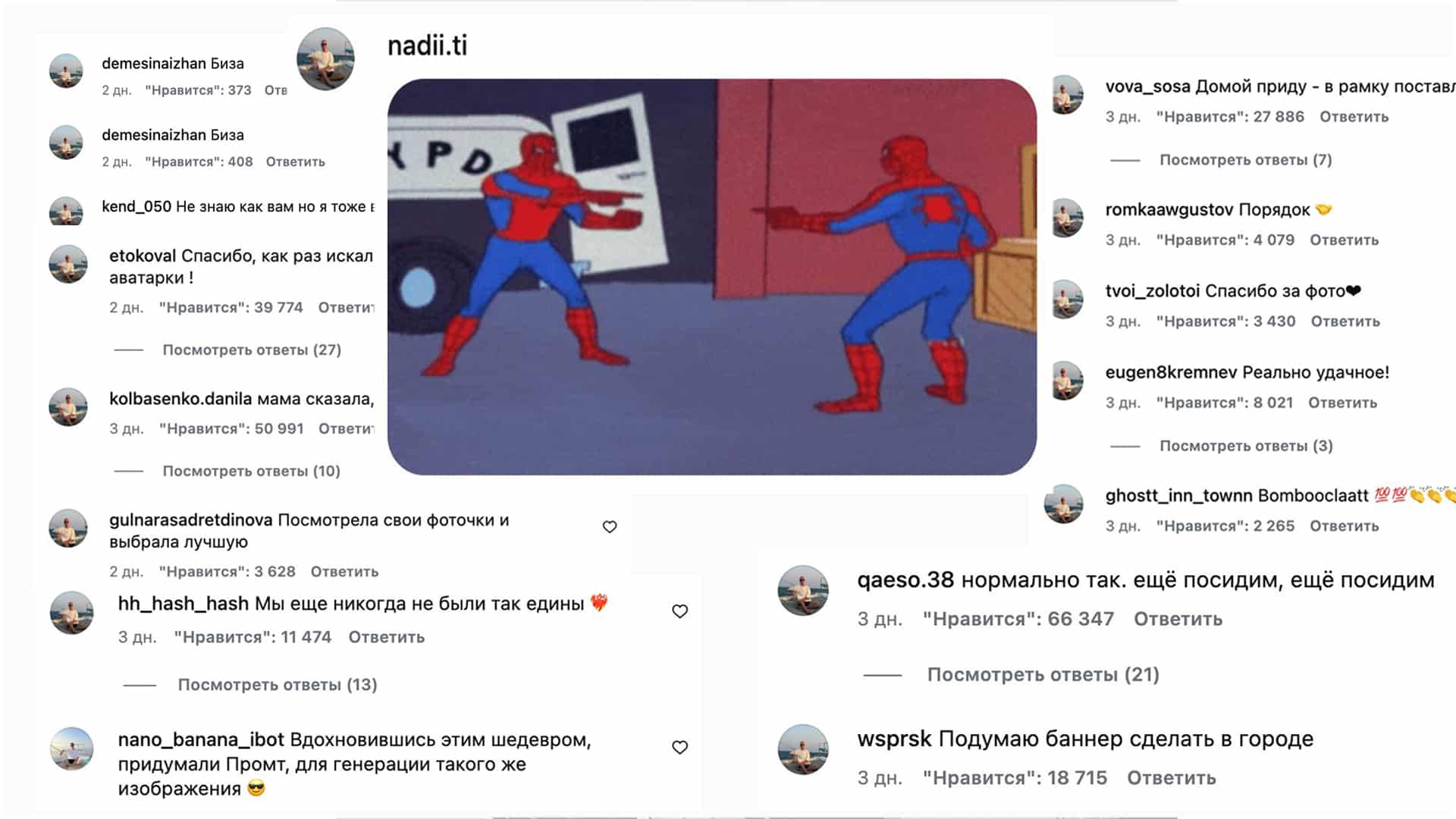Like the nano_banana_ibot comment via heart
Viewport: 1456px width, 819px height.
pyautogui.click(x=680, y=747)
